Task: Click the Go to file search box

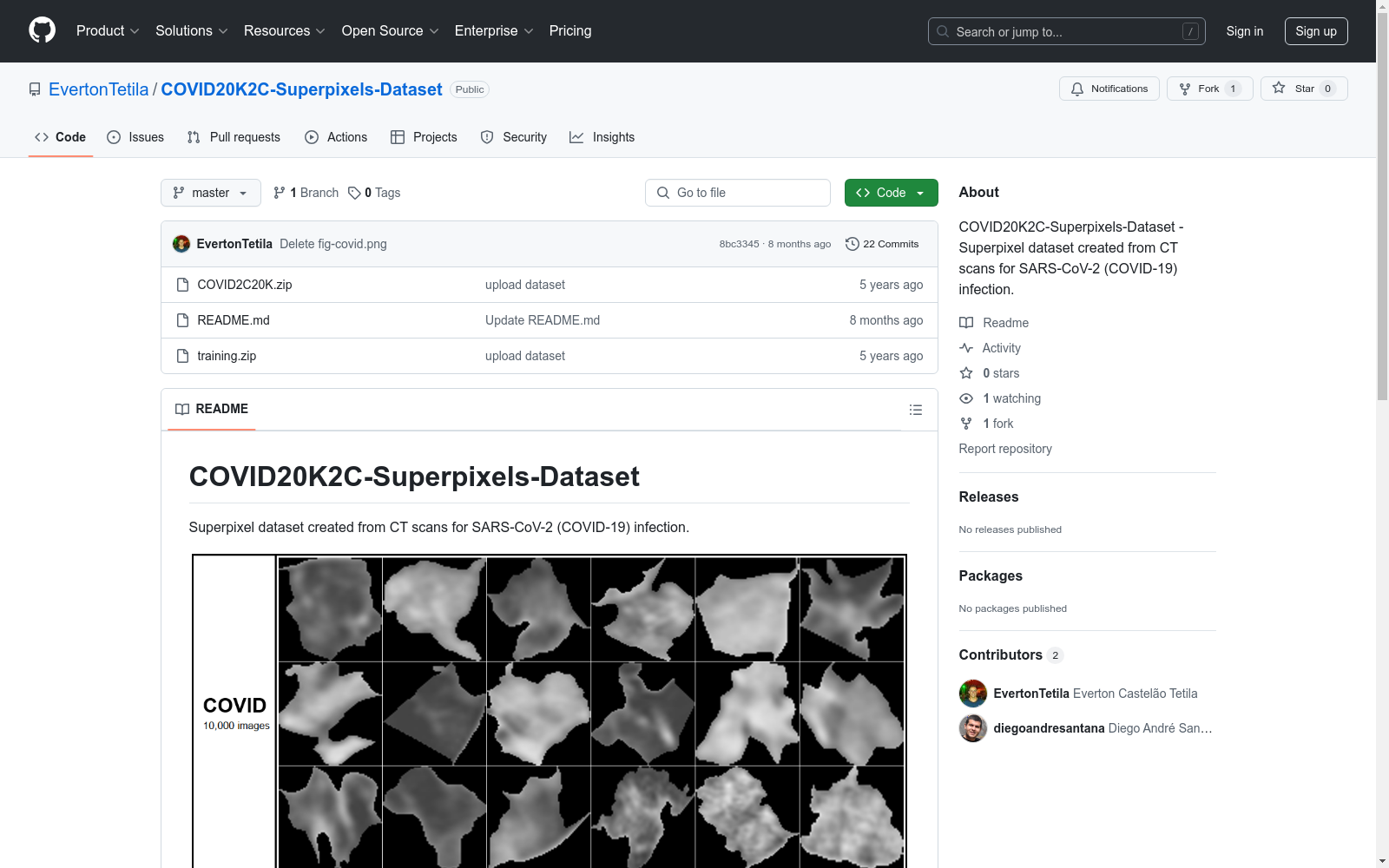Action: coord(738,193)
